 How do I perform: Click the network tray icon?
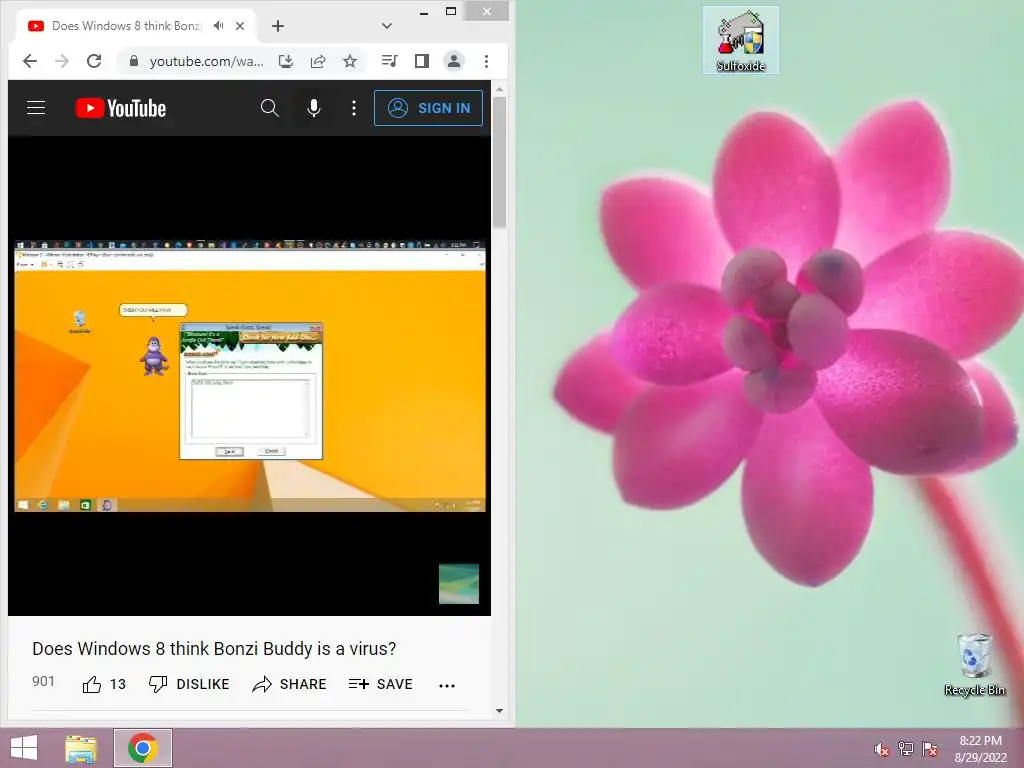pyautogui.click(x=906, y=749)
